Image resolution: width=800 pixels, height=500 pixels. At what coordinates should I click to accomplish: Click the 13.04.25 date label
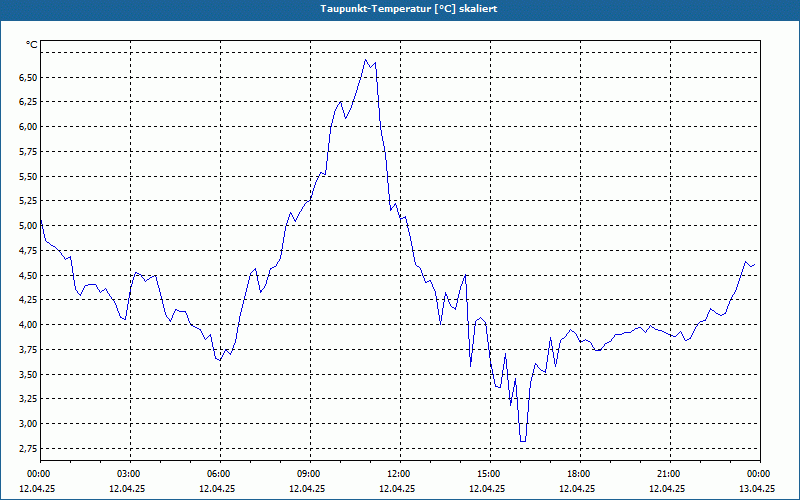pyautogui.click(x=757, y=488)
